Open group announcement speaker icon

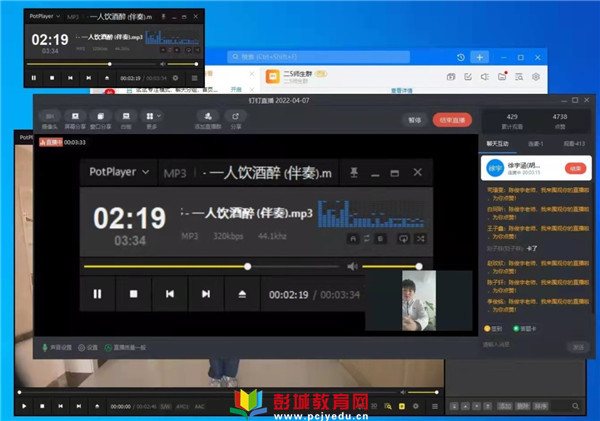click(484, 77)
